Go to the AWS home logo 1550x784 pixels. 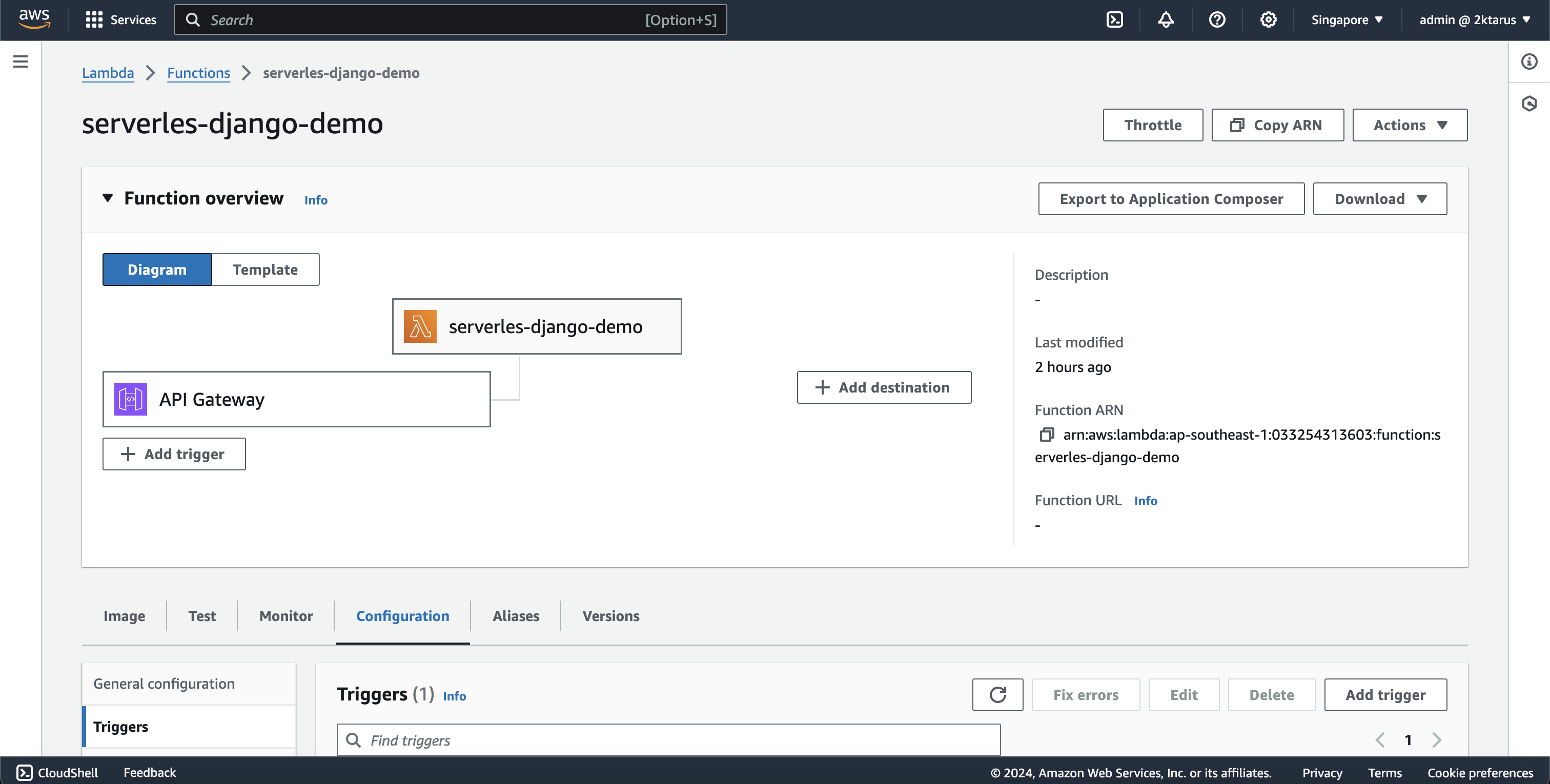pos(34,19)
